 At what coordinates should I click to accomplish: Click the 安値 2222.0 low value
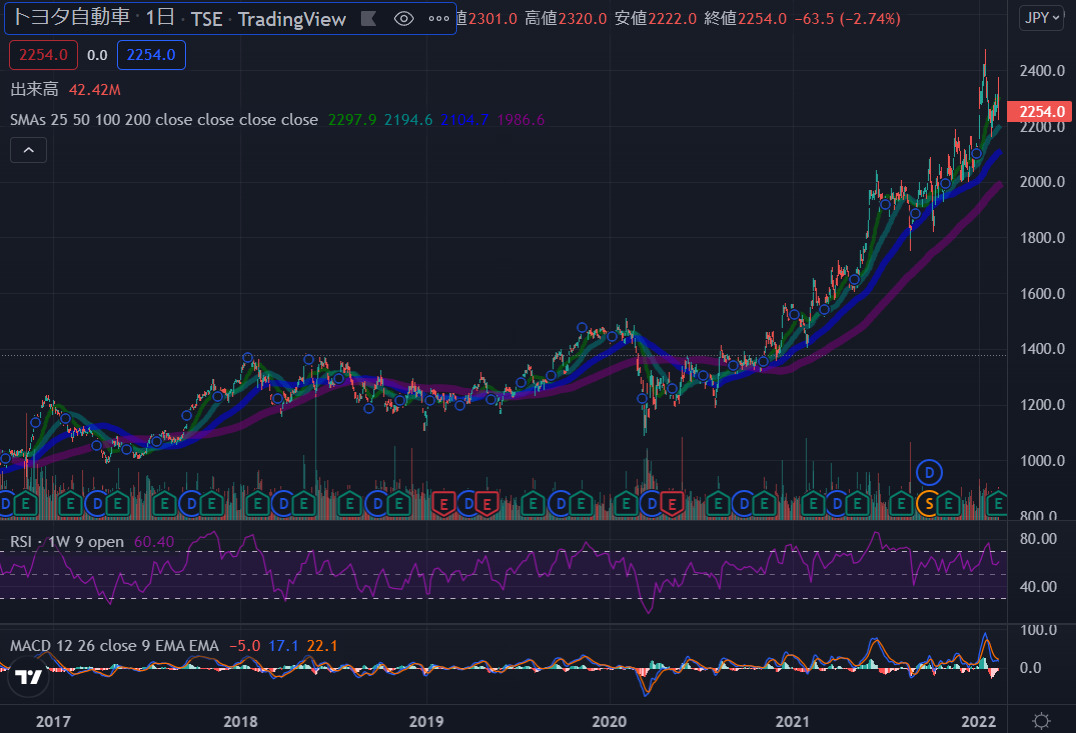[655, 19]
